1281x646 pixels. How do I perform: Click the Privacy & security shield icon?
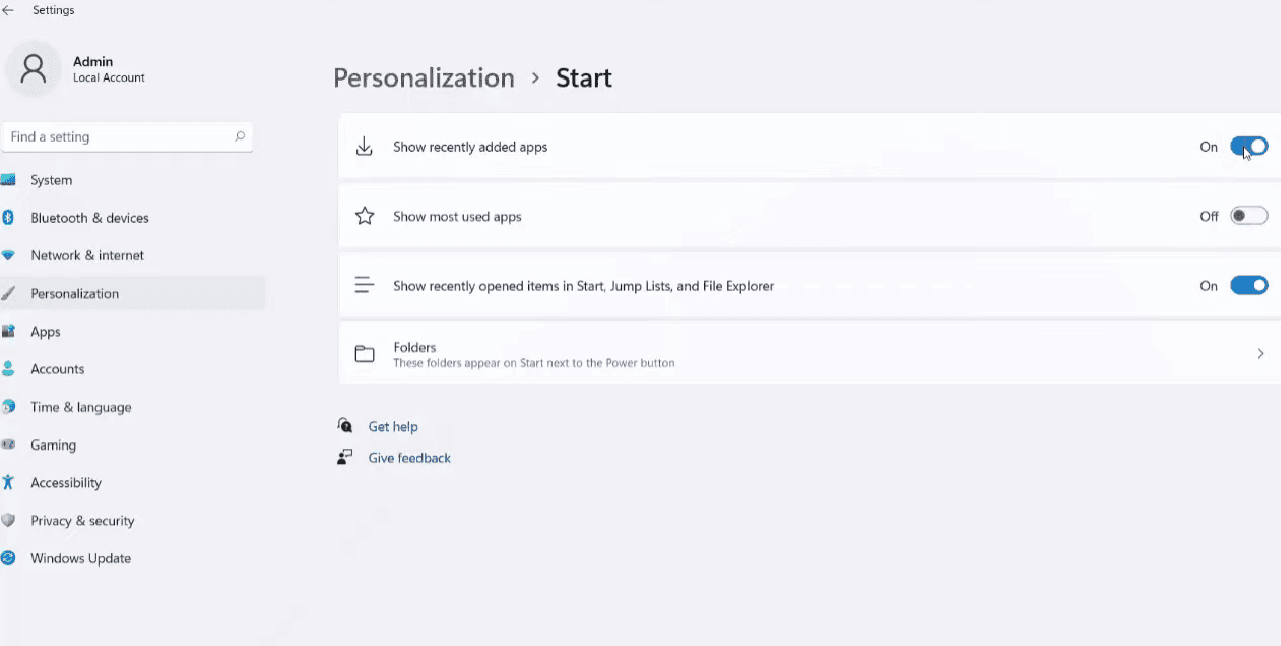pos(7,520)
